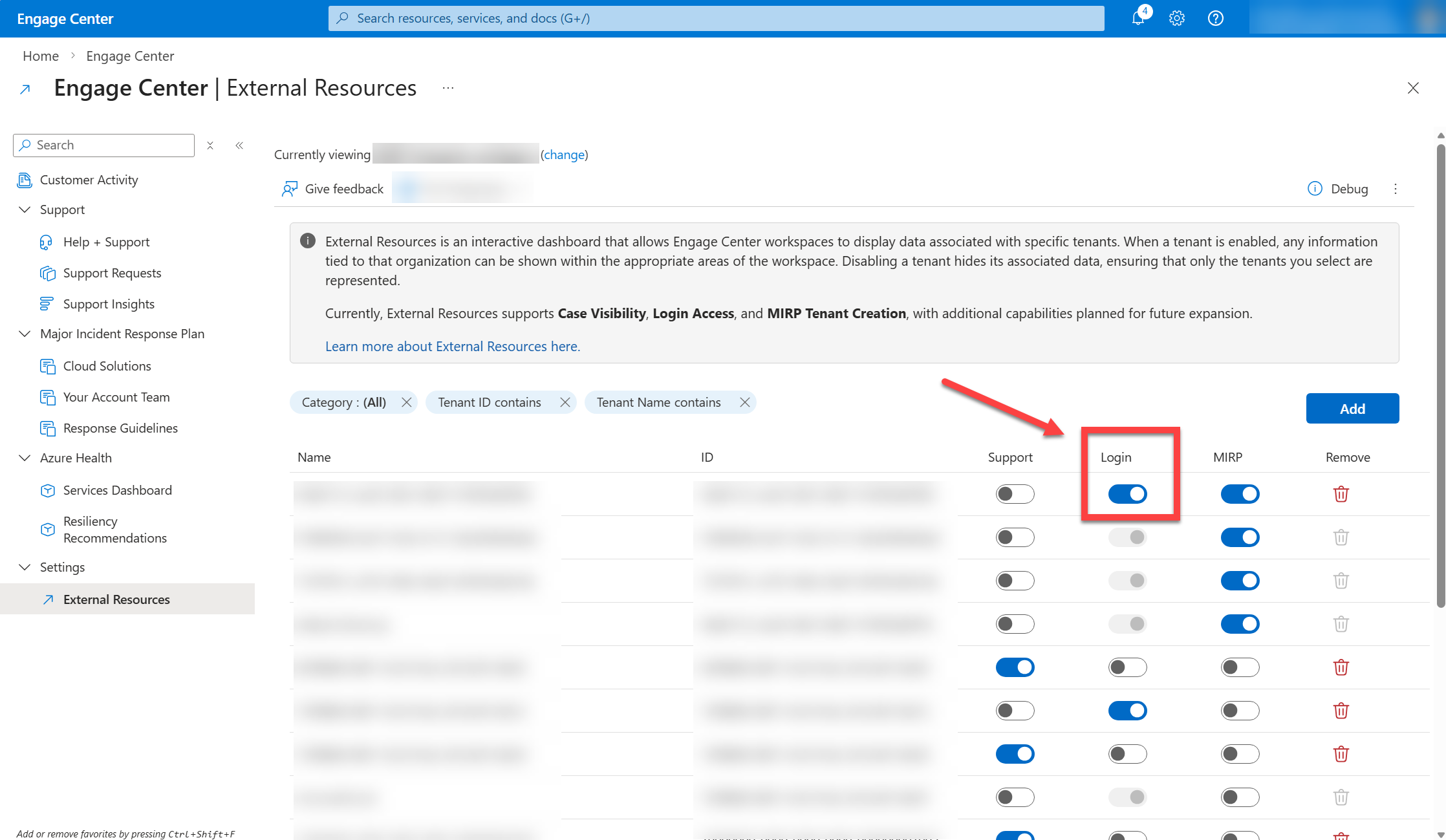Screen dimensions: 1446x840
Task: Click the Support Insights icon
Action: [47, 304]
